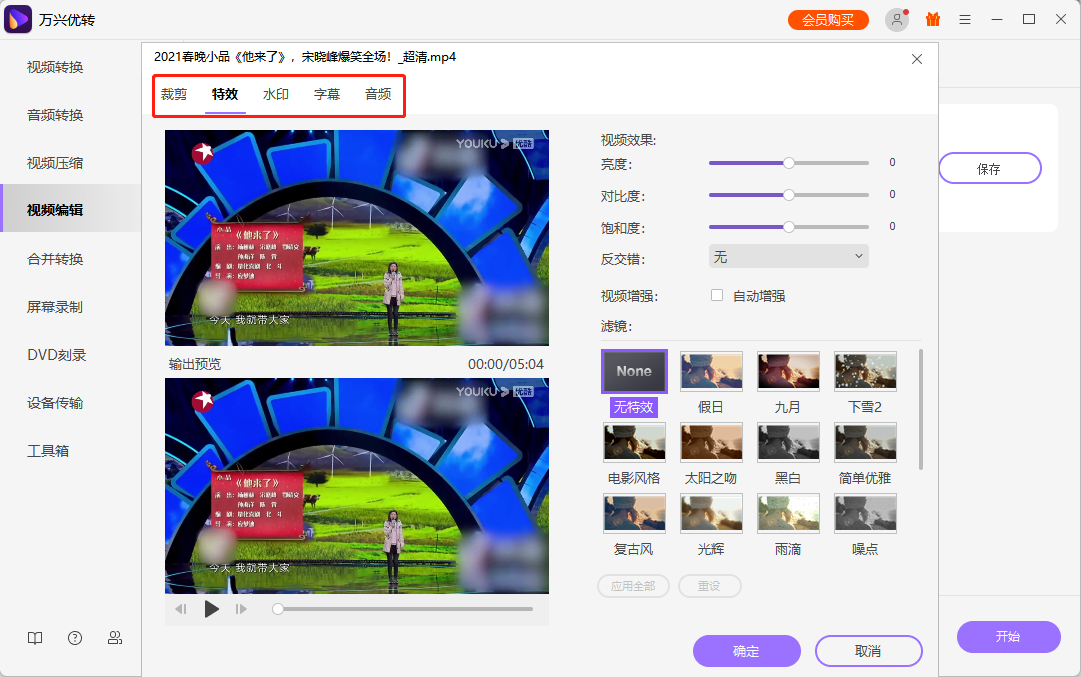Image resolution: width=1081 pixels, height=677 pixels.
Task: Select the 特效 tab
Action: click(225, 94)
